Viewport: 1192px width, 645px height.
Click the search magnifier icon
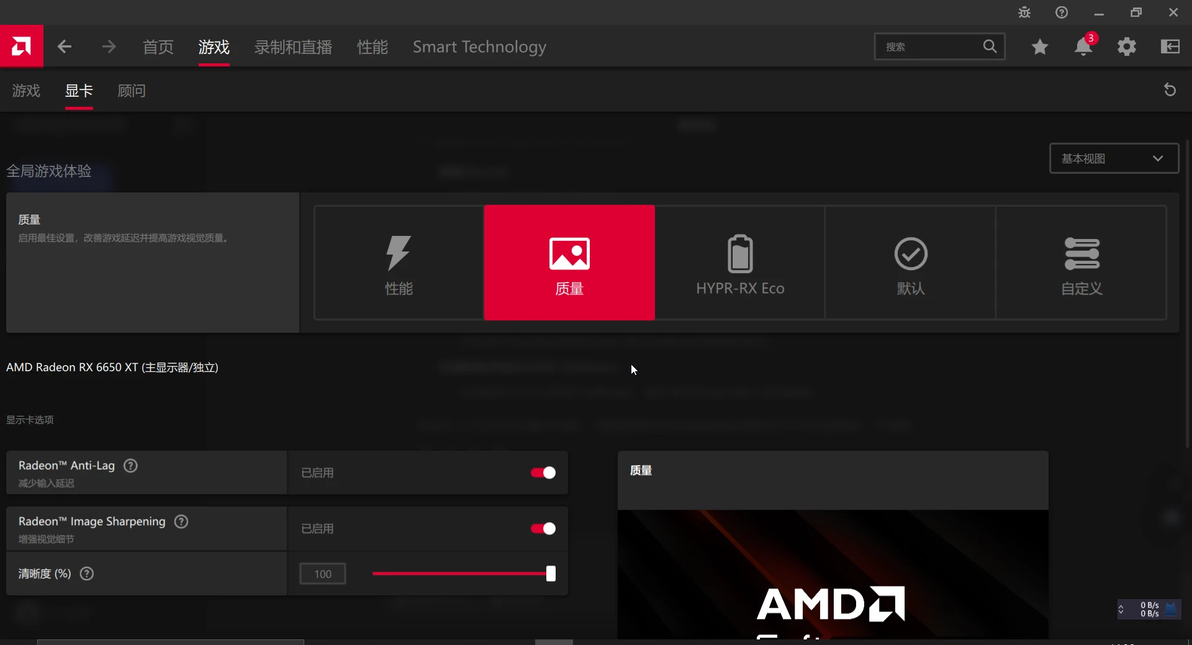989,46
